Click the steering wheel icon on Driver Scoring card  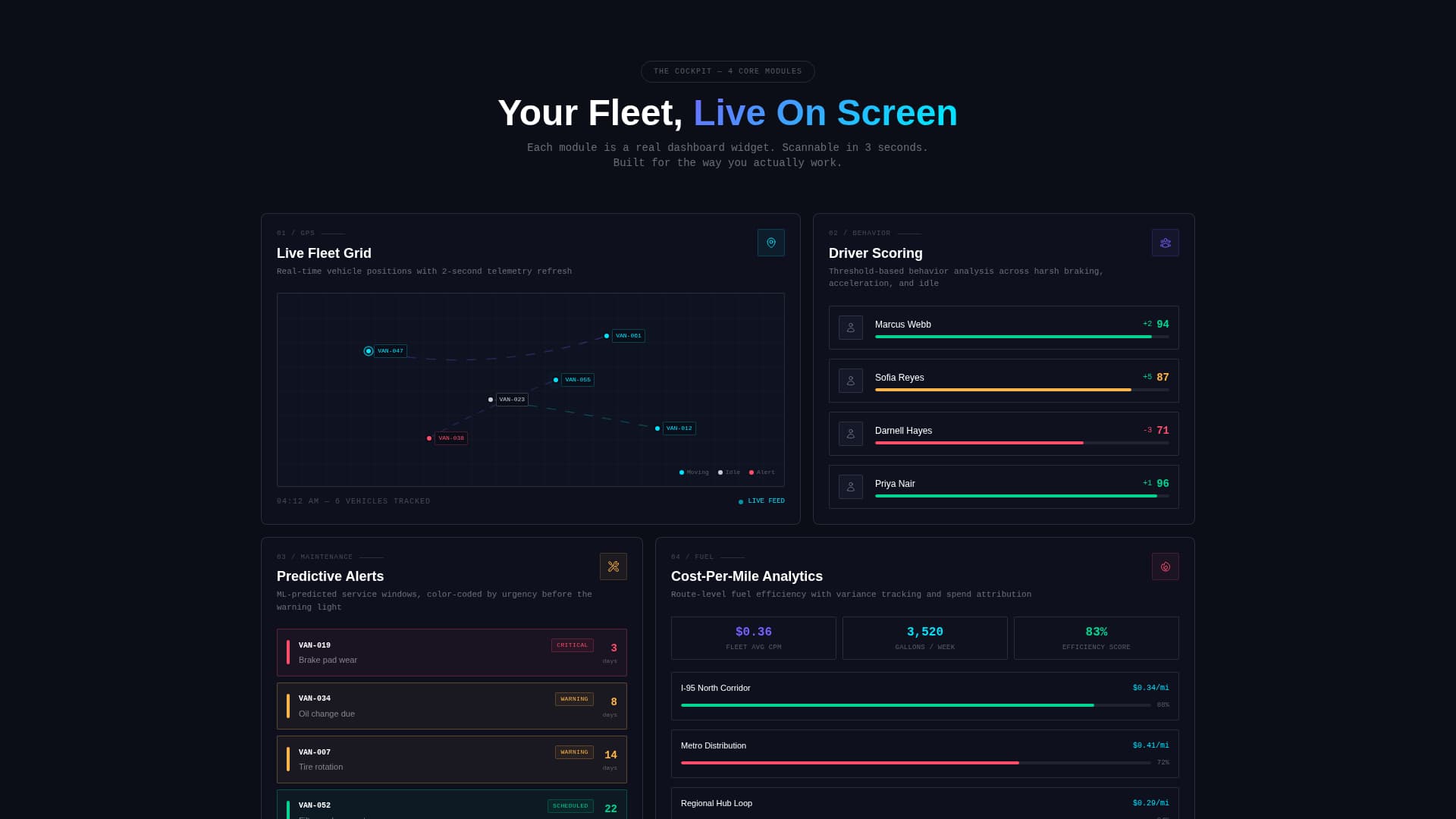point(1165,243)
